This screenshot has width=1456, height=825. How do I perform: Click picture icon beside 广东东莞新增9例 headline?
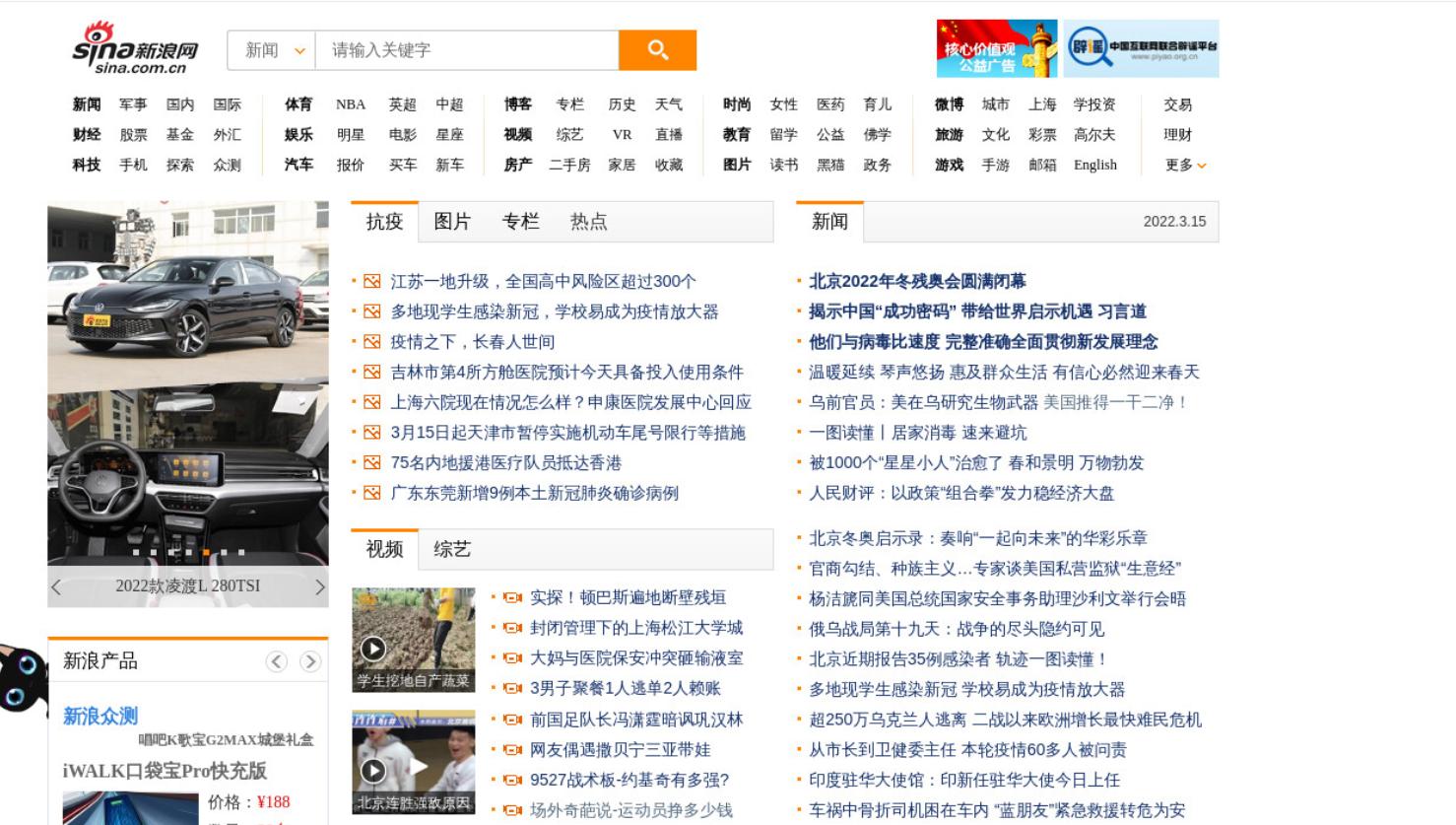(371, 493)
